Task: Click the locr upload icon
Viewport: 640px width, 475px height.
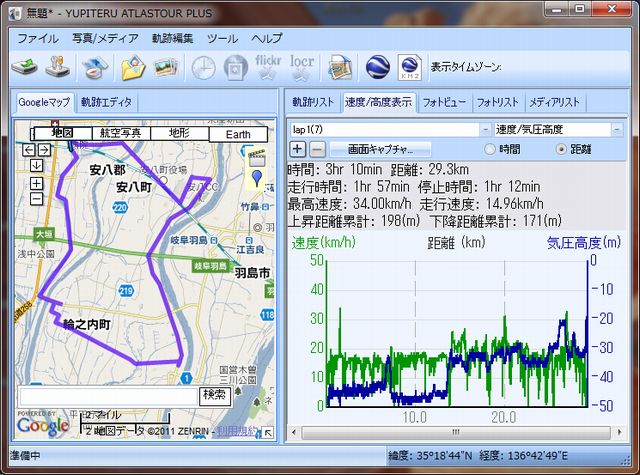Action: pyautogui.click(x=302, y=67)
